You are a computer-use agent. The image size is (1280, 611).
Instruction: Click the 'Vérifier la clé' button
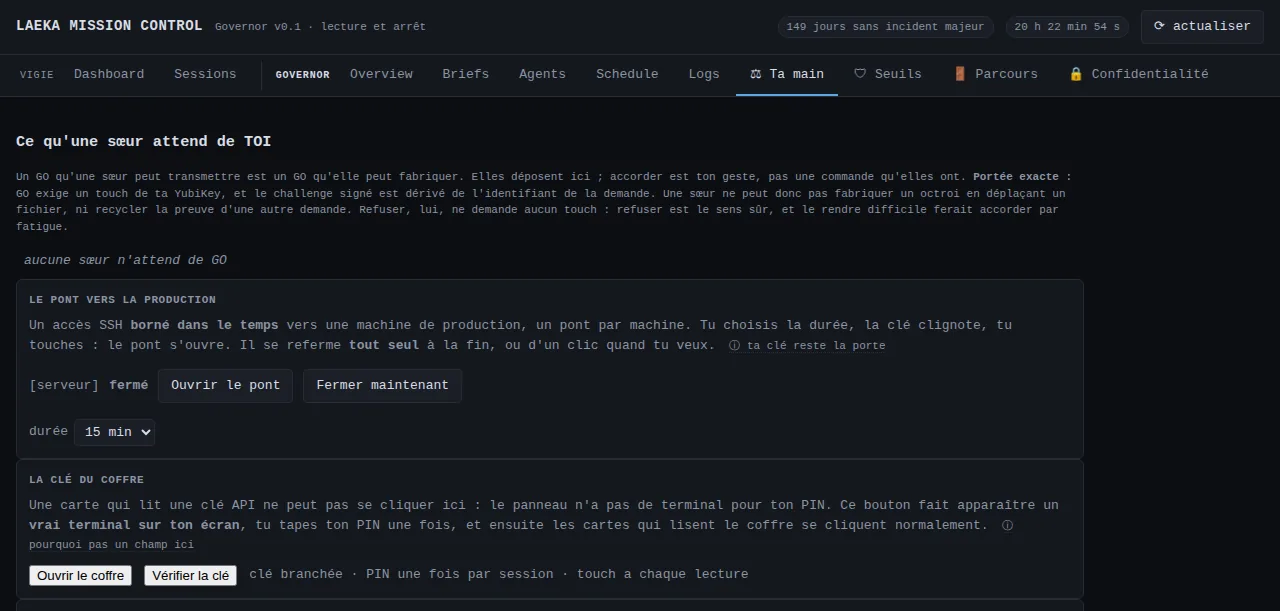[x=190, y=575]
